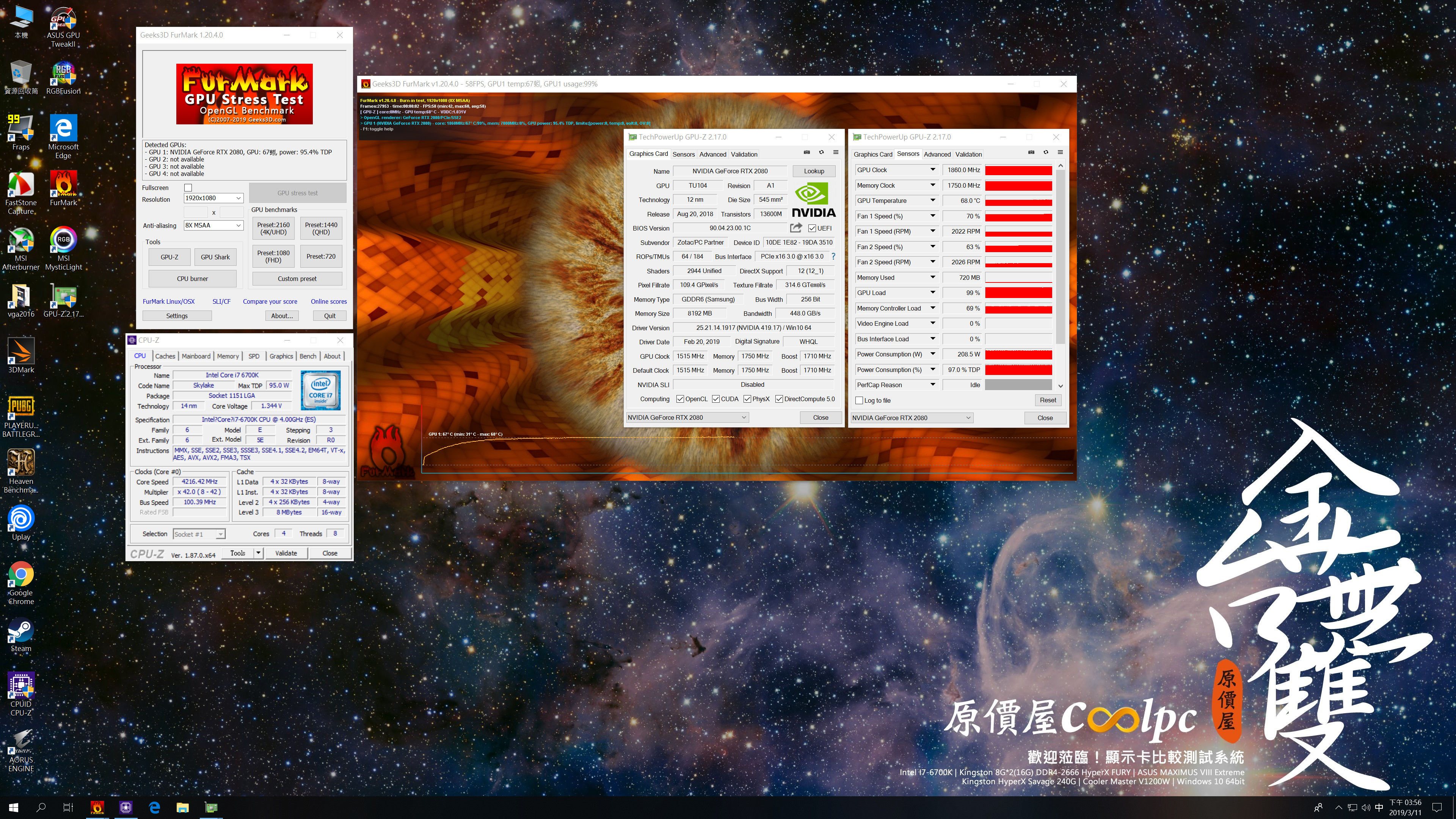Launch PLAYERUNKNOWN'S BATTLEGROUNDS desktop icon
This screenshot has height=819, width=1456.
21,417
